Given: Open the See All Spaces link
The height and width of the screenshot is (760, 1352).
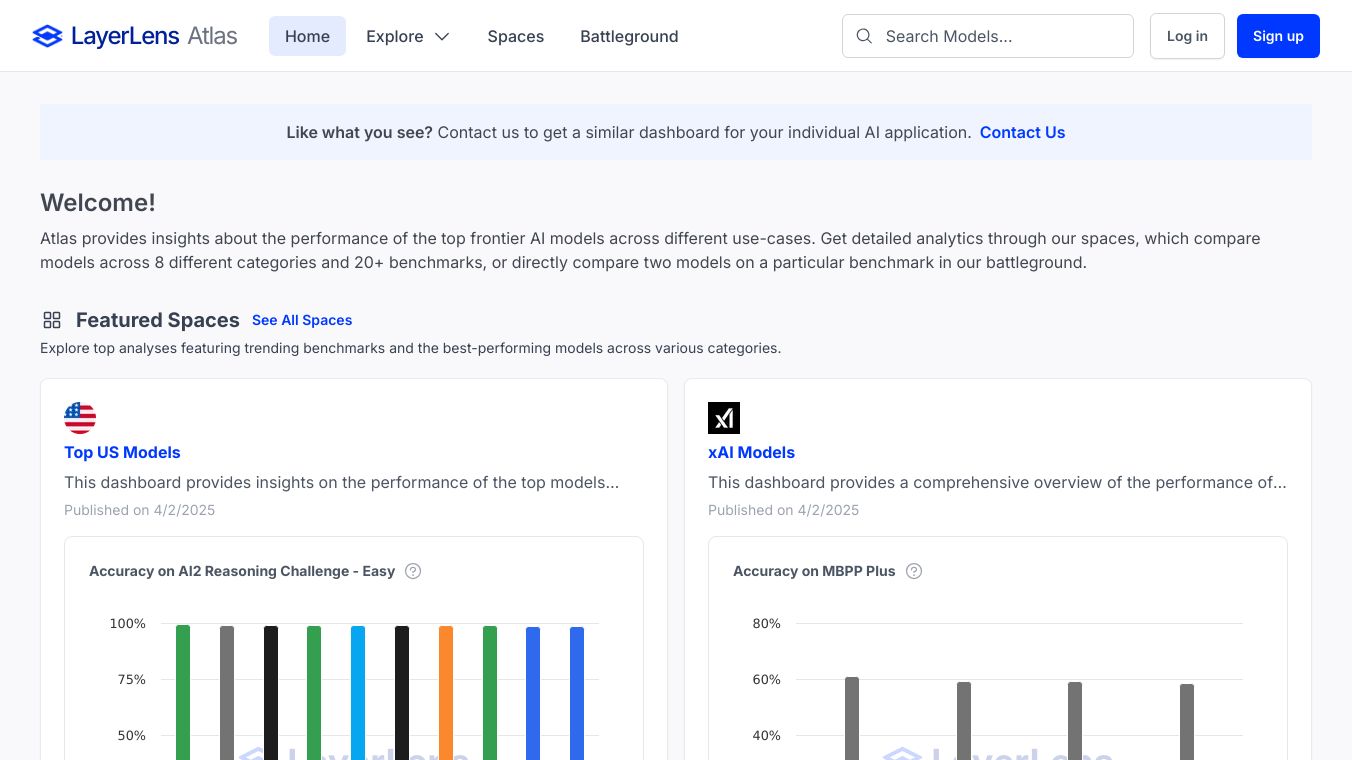Looking at the screenshot, I should pyautogui.click(x=302, y=320).
